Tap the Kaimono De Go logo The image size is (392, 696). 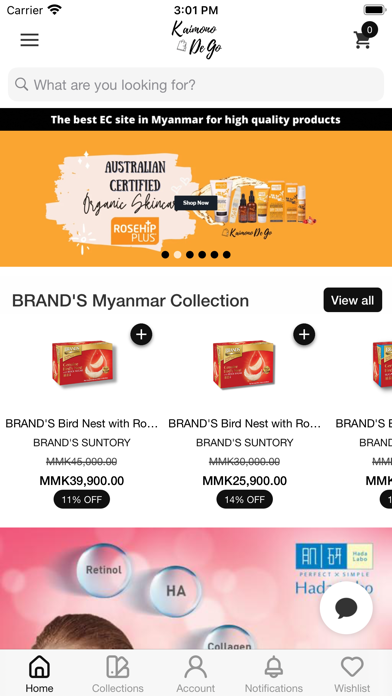coord(197,40)
